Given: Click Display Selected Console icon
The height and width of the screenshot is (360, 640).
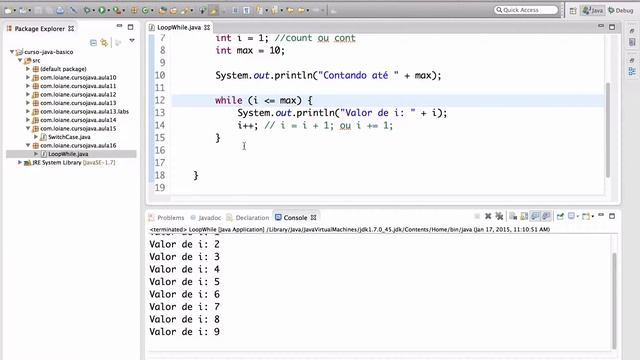Looking at the screenshot, I should point(571,216).
